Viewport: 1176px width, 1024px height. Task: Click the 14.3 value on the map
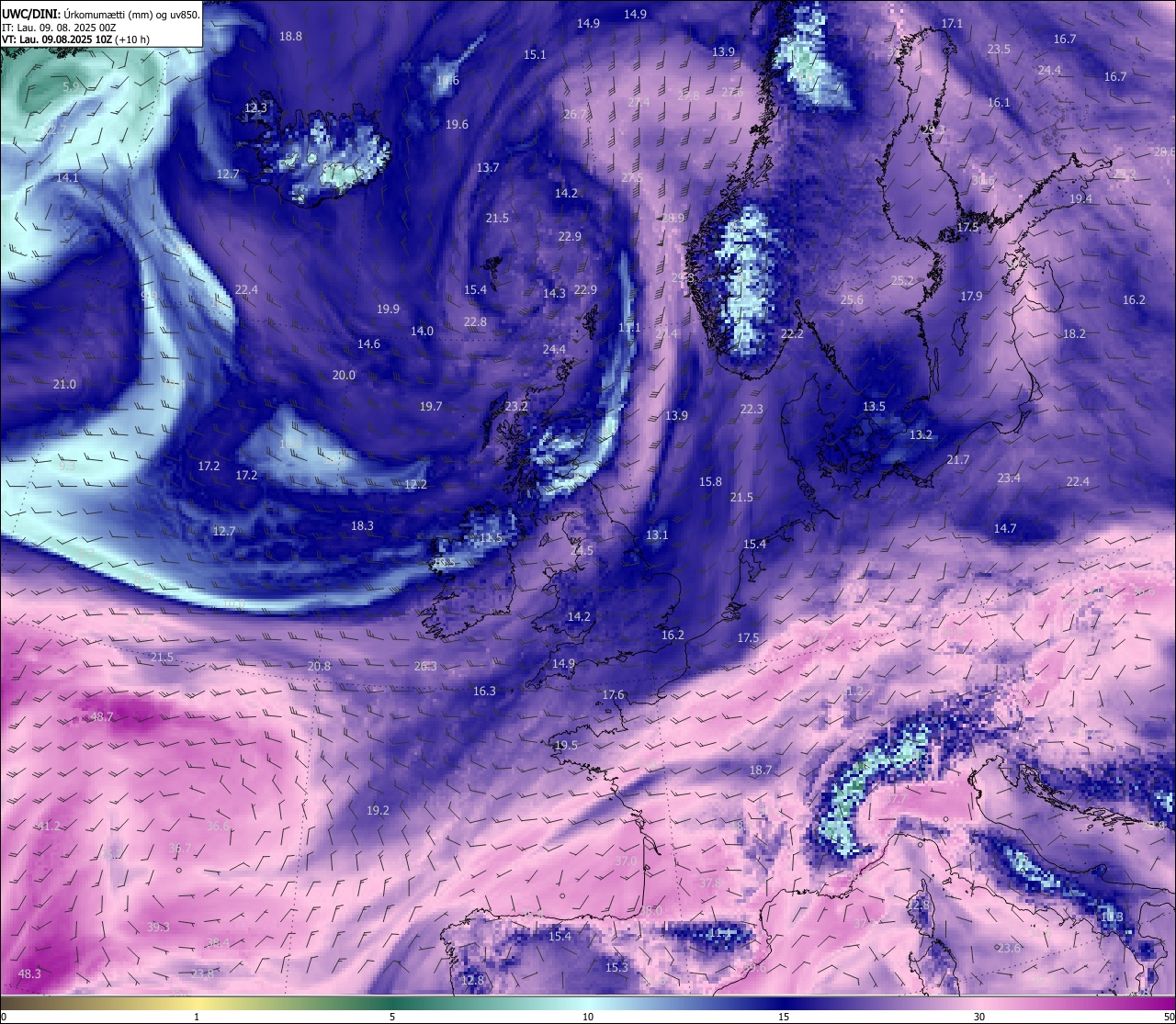(554, 293)
